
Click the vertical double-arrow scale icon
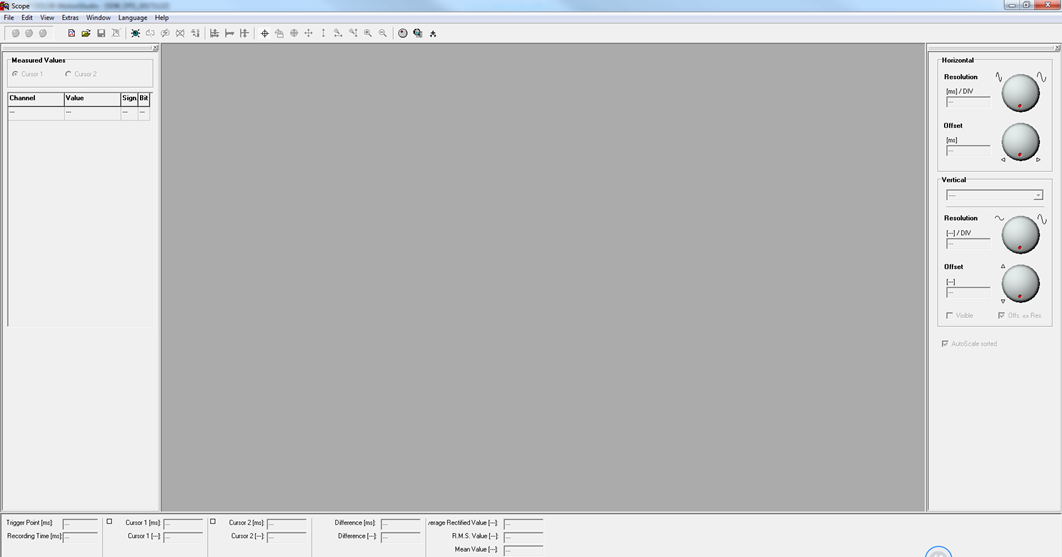pos(323,33)
